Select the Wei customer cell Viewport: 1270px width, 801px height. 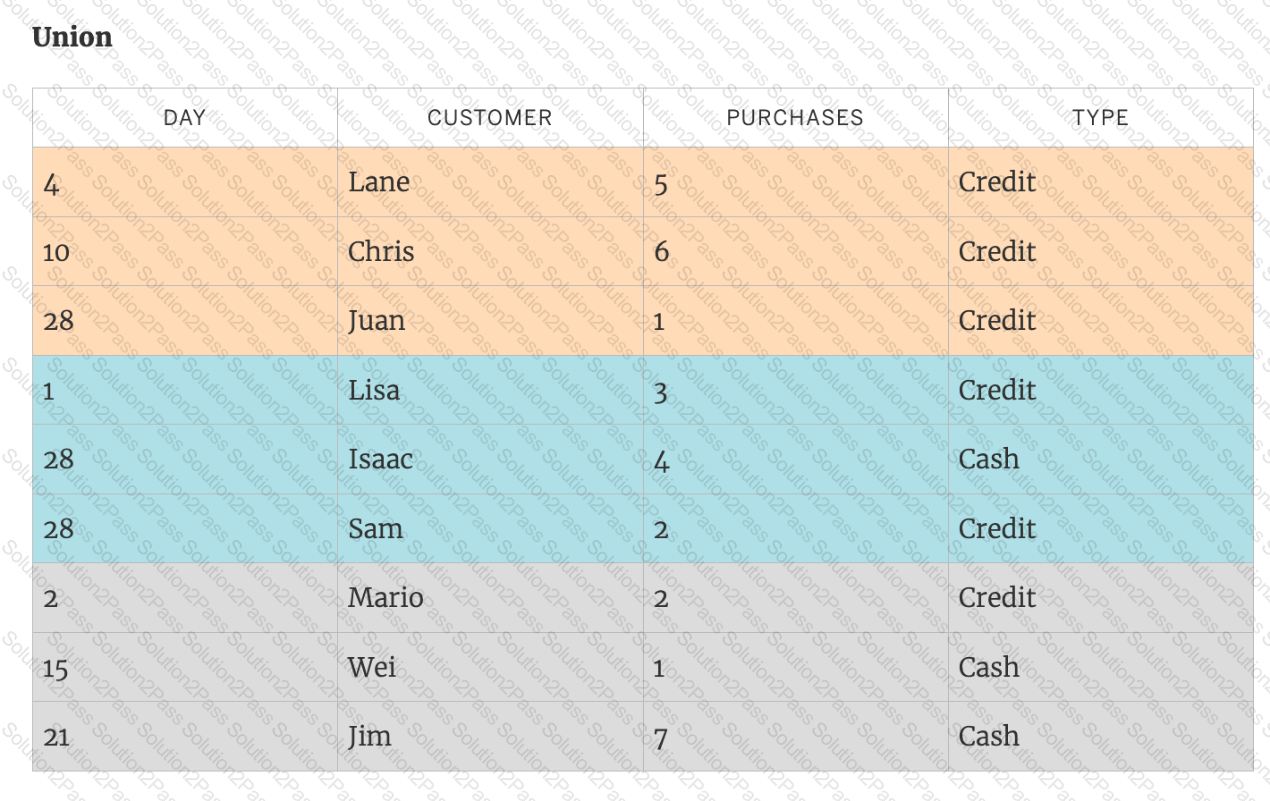[x=372, y=667]
